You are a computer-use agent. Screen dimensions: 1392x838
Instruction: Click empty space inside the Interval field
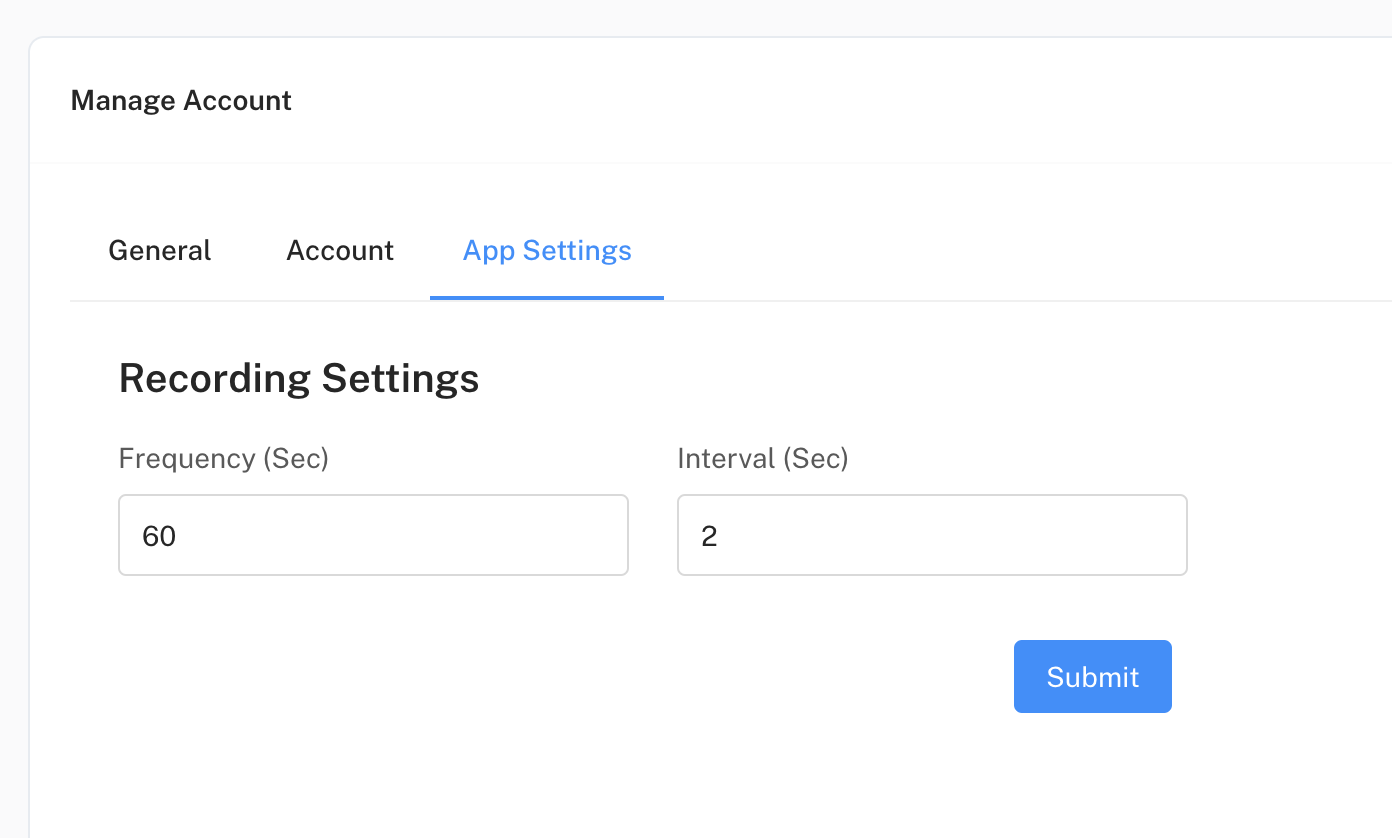[1000, 535]
